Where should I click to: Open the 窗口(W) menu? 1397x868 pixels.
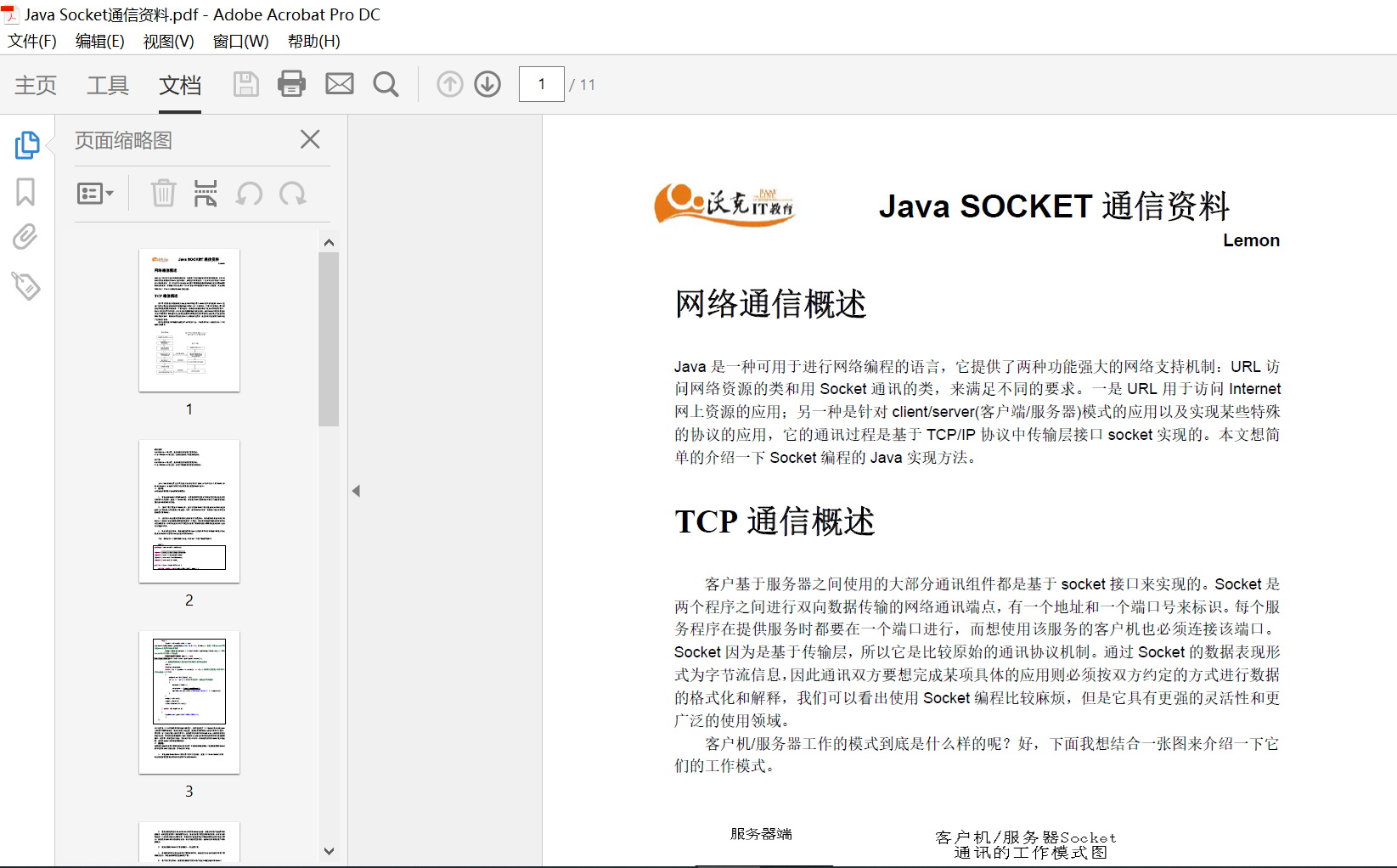tap(240, 41)
